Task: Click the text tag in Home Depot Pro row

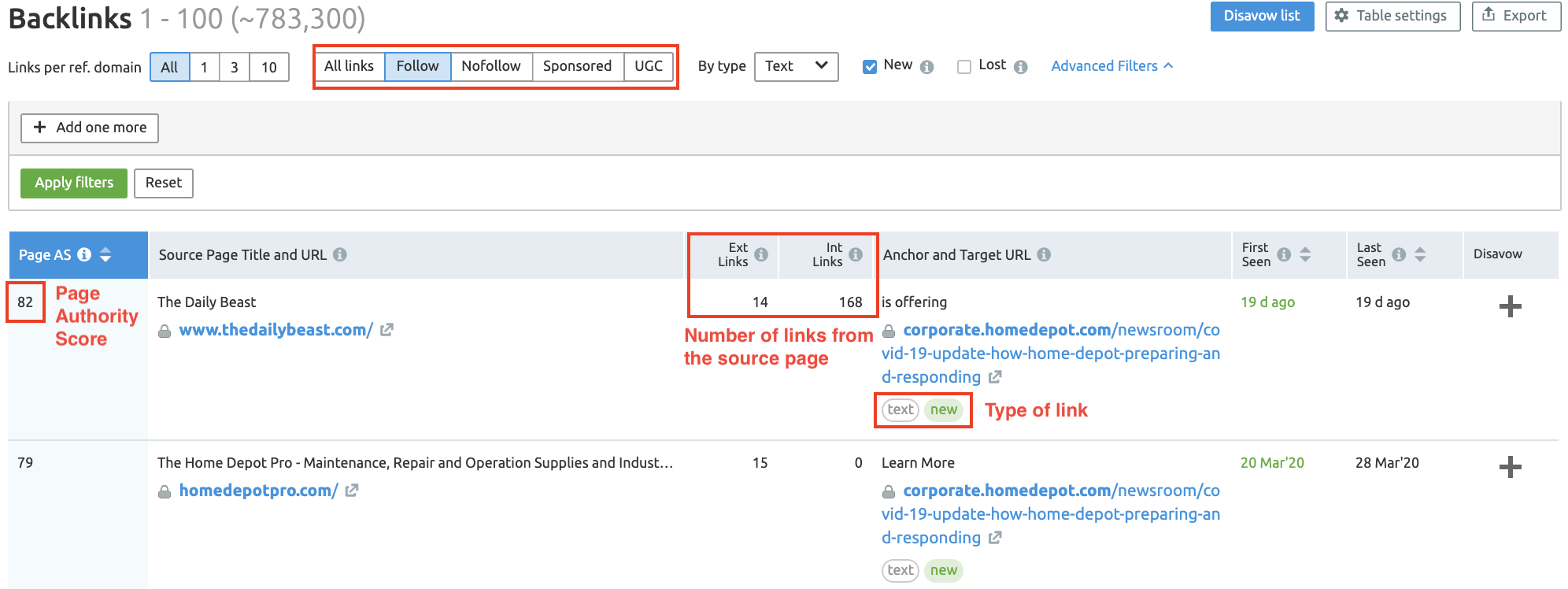Action: 900,570
